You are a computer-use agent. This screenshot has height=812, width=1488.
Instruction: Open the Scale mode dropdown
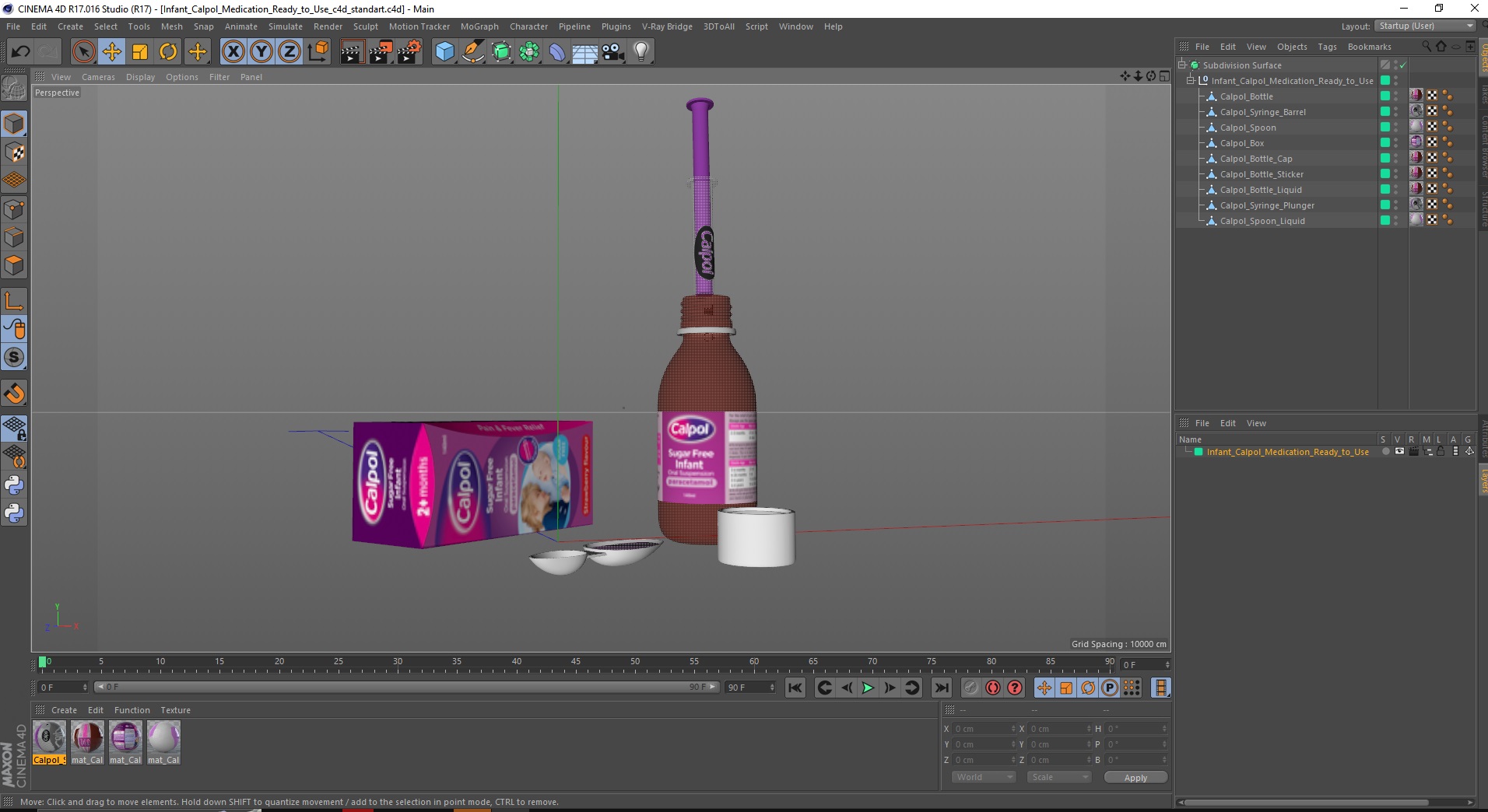[1058, 777]
